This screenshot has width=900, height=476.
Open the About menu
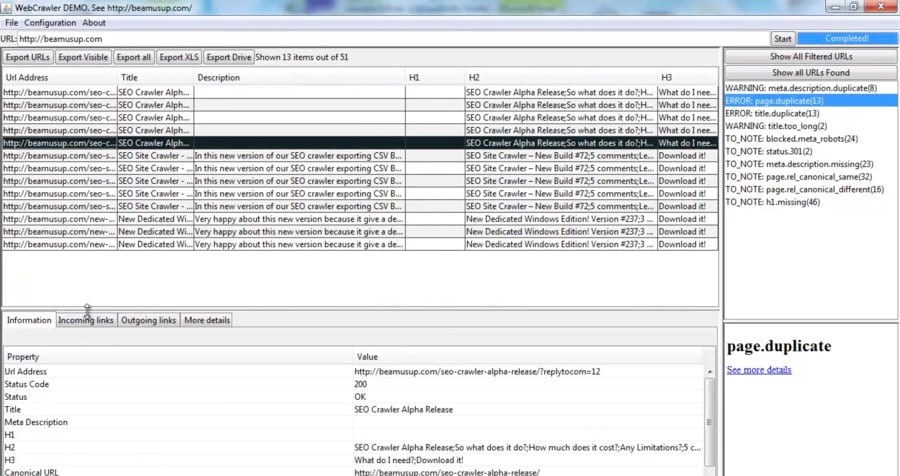[94, 23]
